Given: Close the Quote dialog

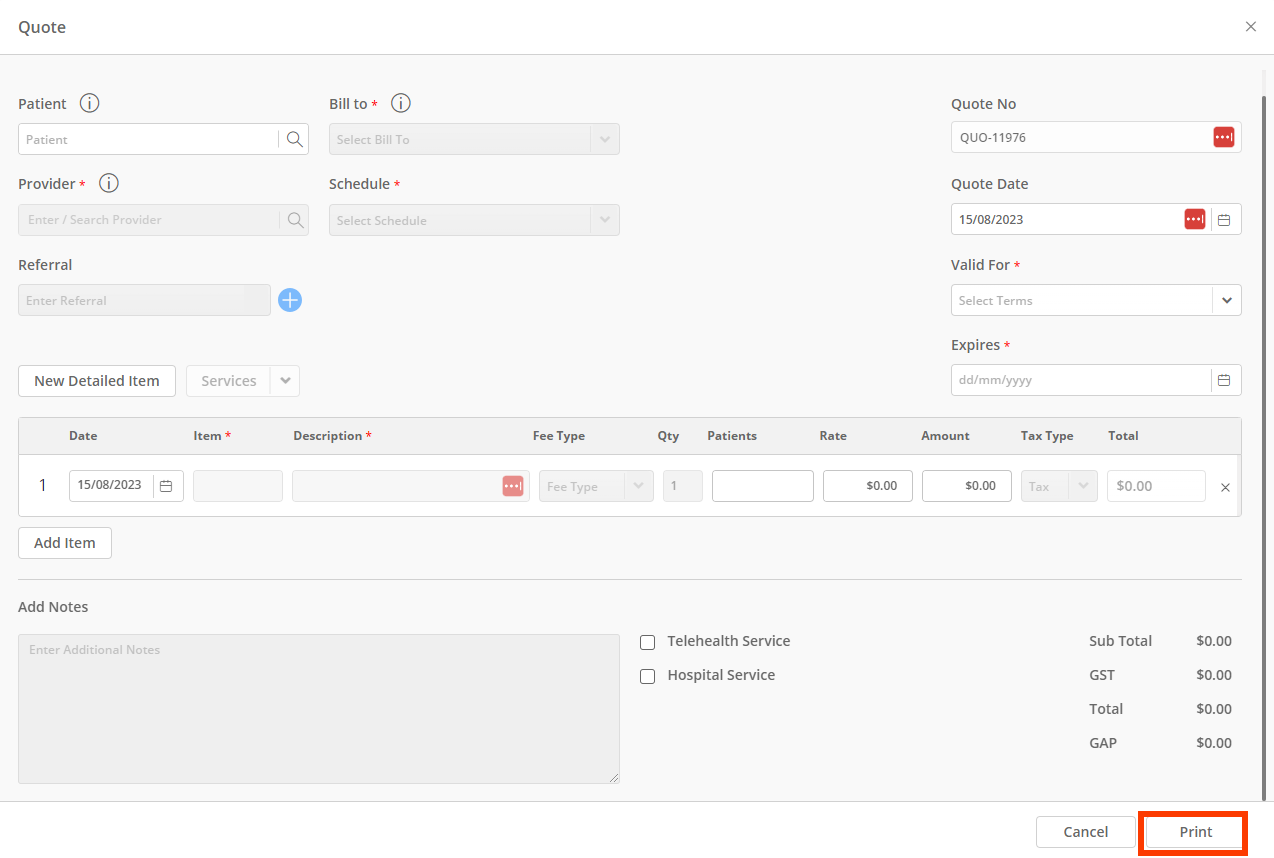Looking at the screenshot, I should click(x=1250, y=27).
